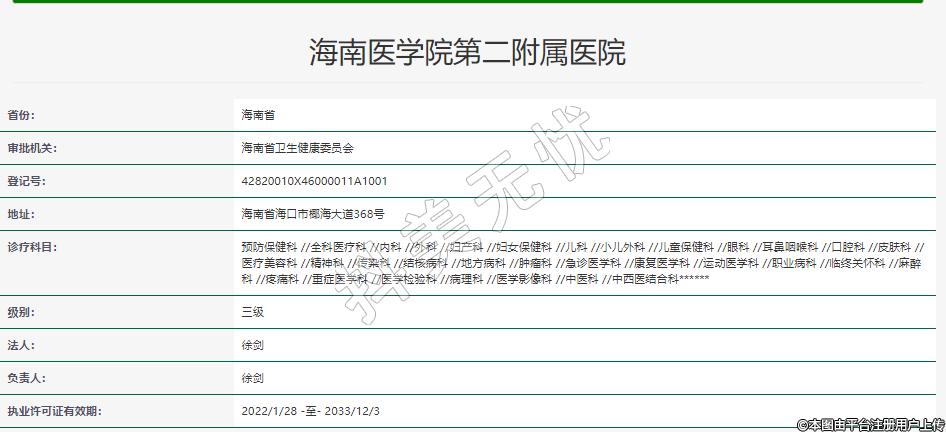Click 海南省卫生健康委员会 approving authority text
The width and height of the screenshot is (946, 432).
click(x=297, y=148)
